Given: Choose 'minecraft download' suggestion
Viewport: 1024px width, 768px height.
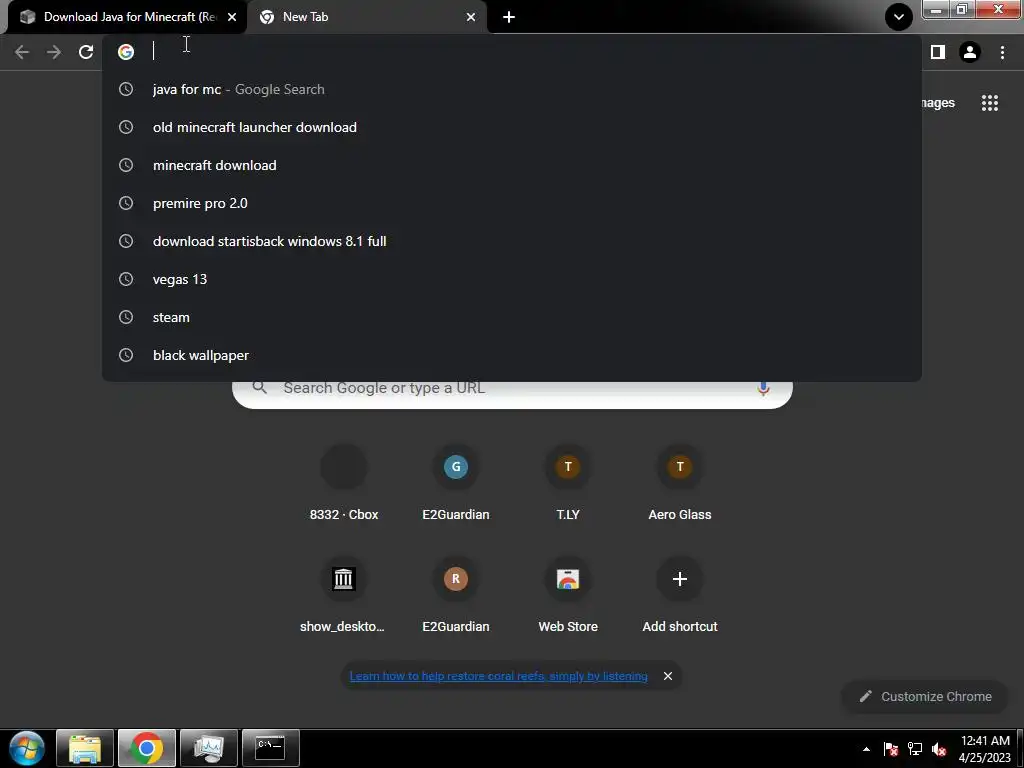Looking at the screenshot, I should click(x=511, y=165).
